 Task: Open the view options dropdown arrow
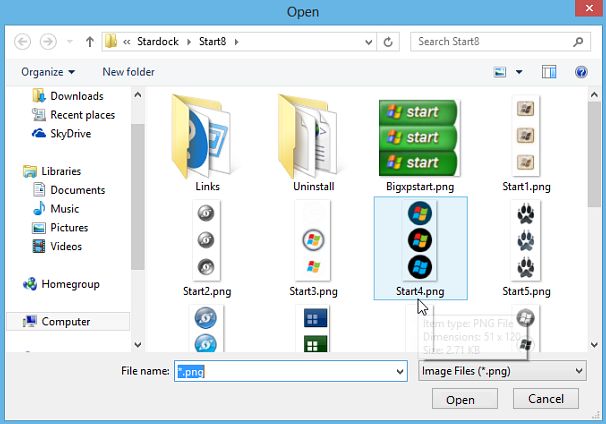(519, 72)
